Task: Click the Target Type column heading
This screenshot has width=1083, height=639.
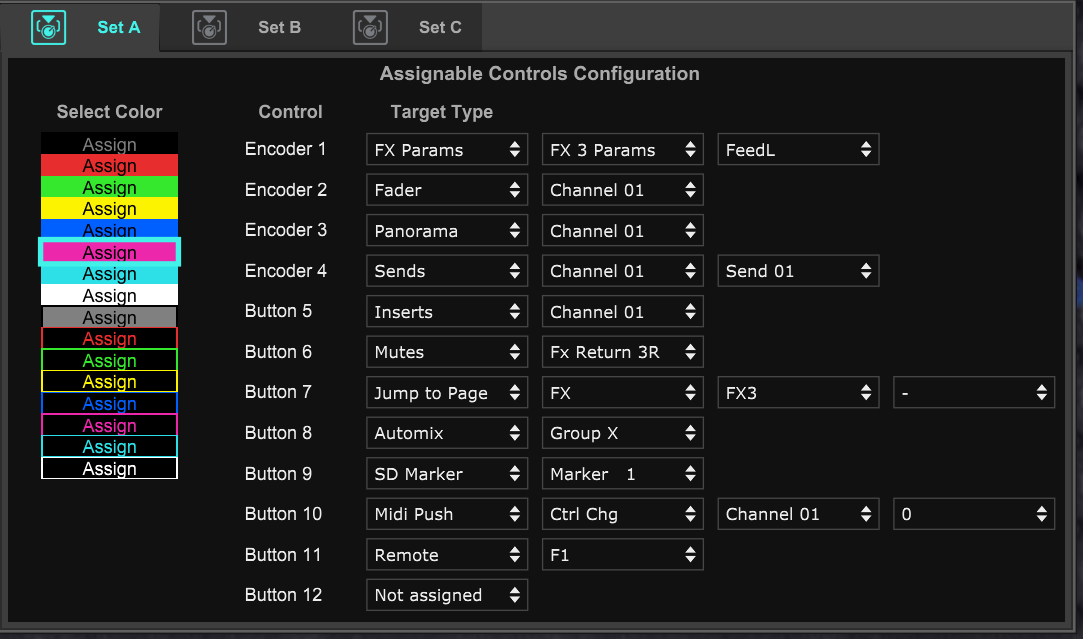Action: pyautogui.click(x=441, y=112)
